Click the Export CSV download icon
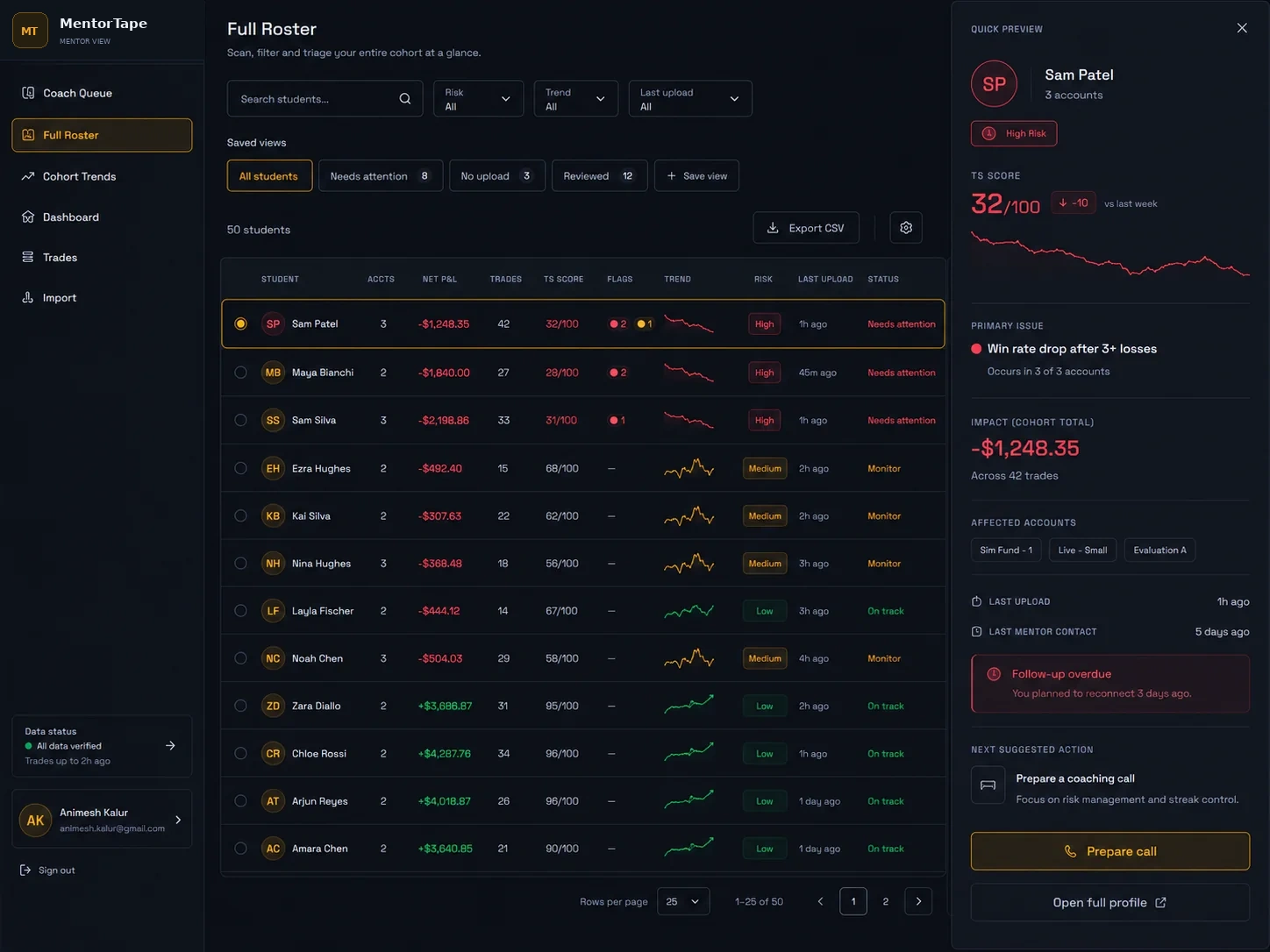Image resolution: width=1270 pixels, height=952 pixels. pos(773,228)
